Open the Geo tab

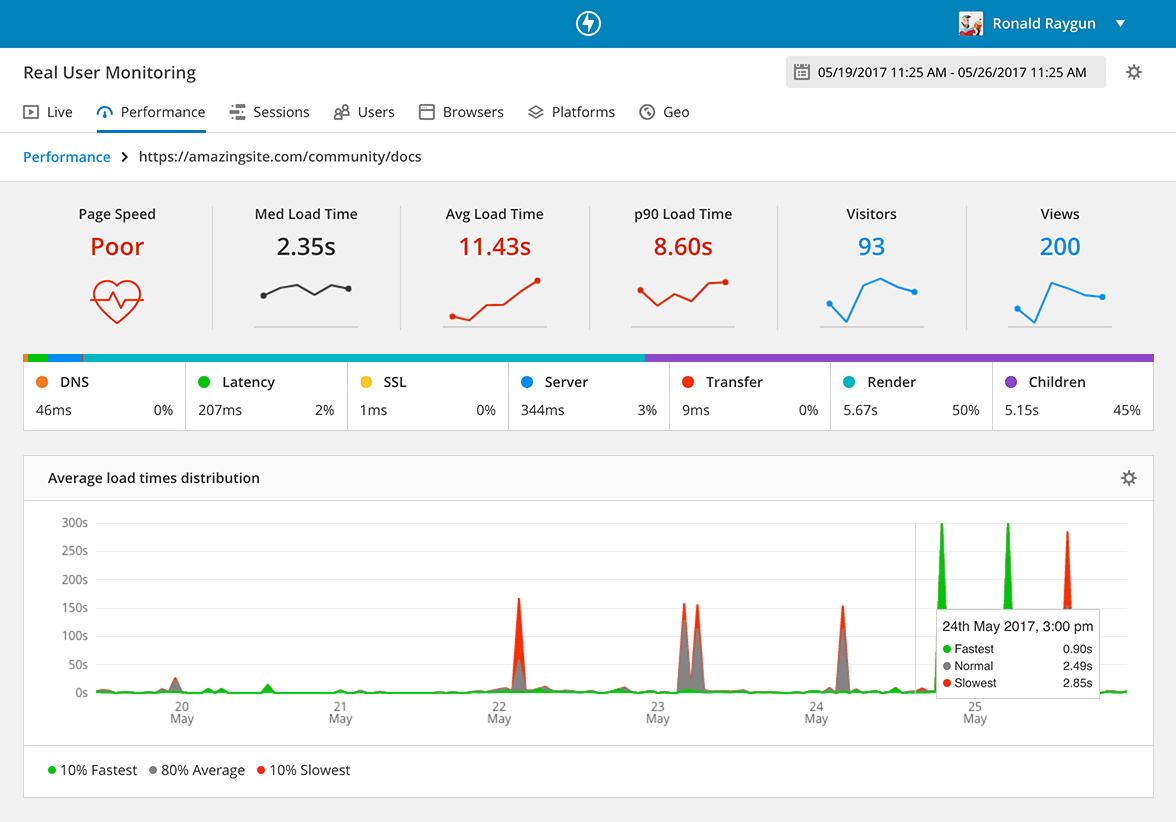pos(664,111)
